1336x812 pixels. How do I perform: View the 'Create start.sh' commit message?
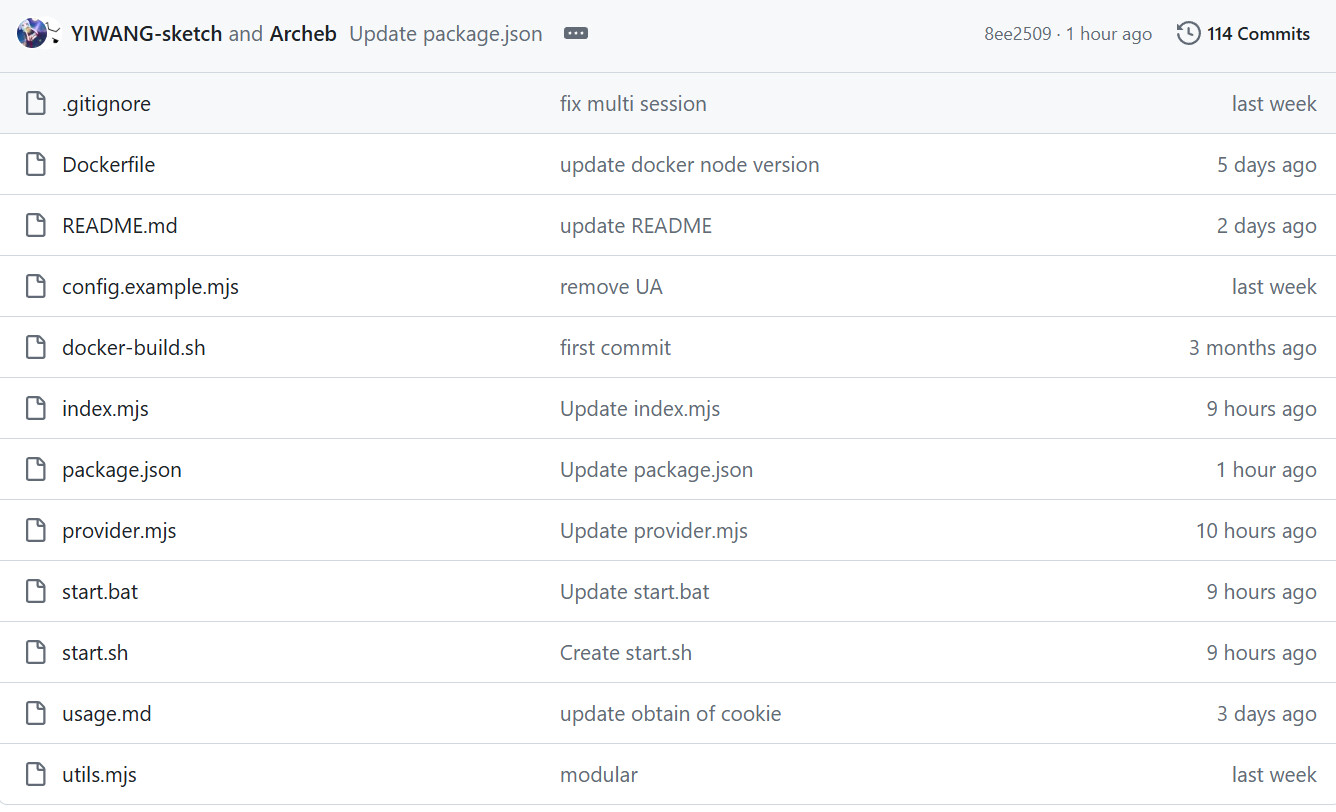point(625,652)
